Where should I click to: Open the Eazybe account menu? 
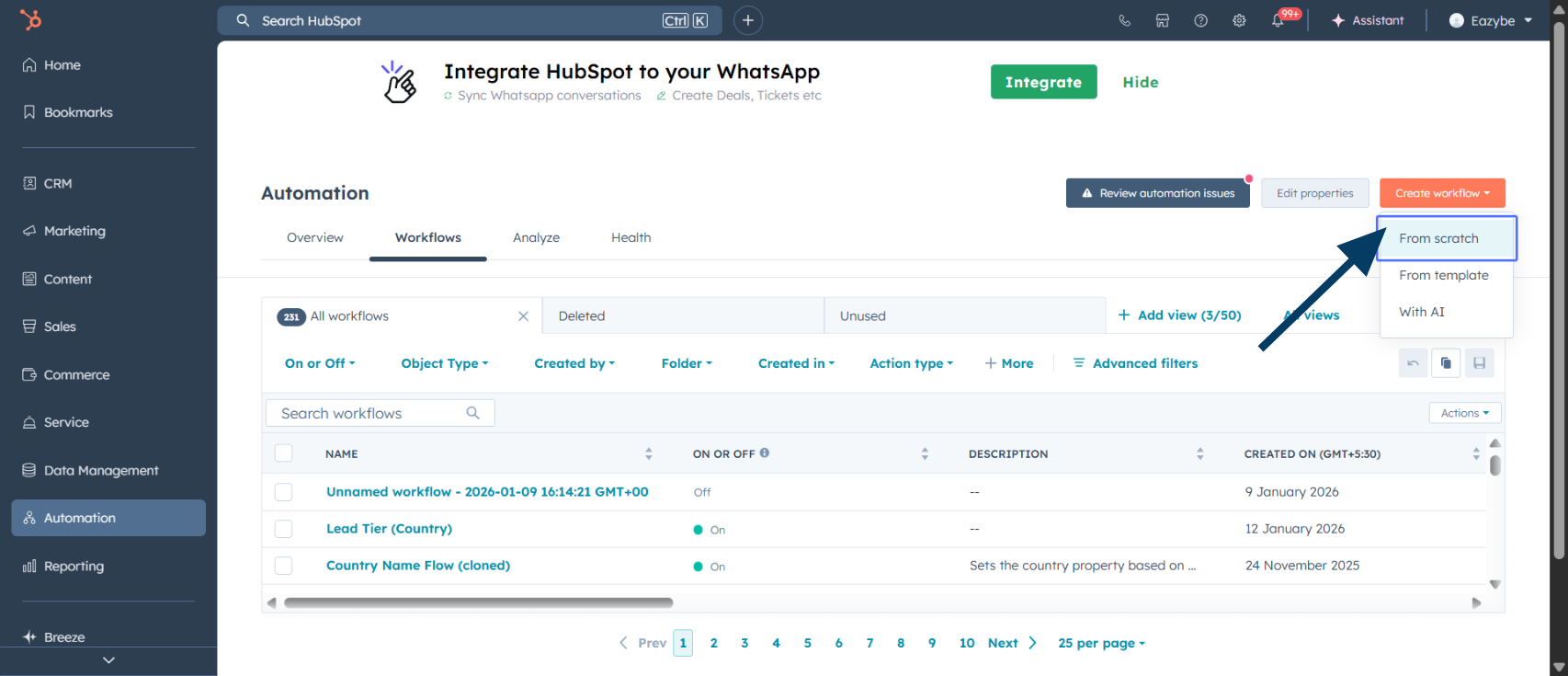pos(1491,20)
